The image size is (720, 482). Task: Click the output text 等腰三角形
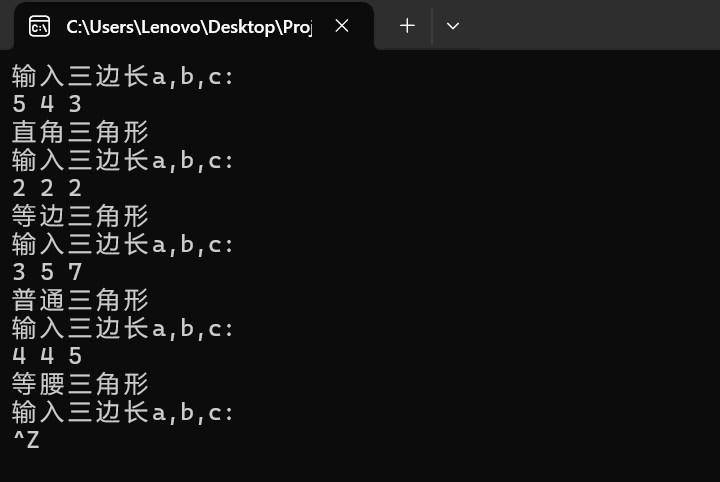pyautogui.click(x=80, y=384)
